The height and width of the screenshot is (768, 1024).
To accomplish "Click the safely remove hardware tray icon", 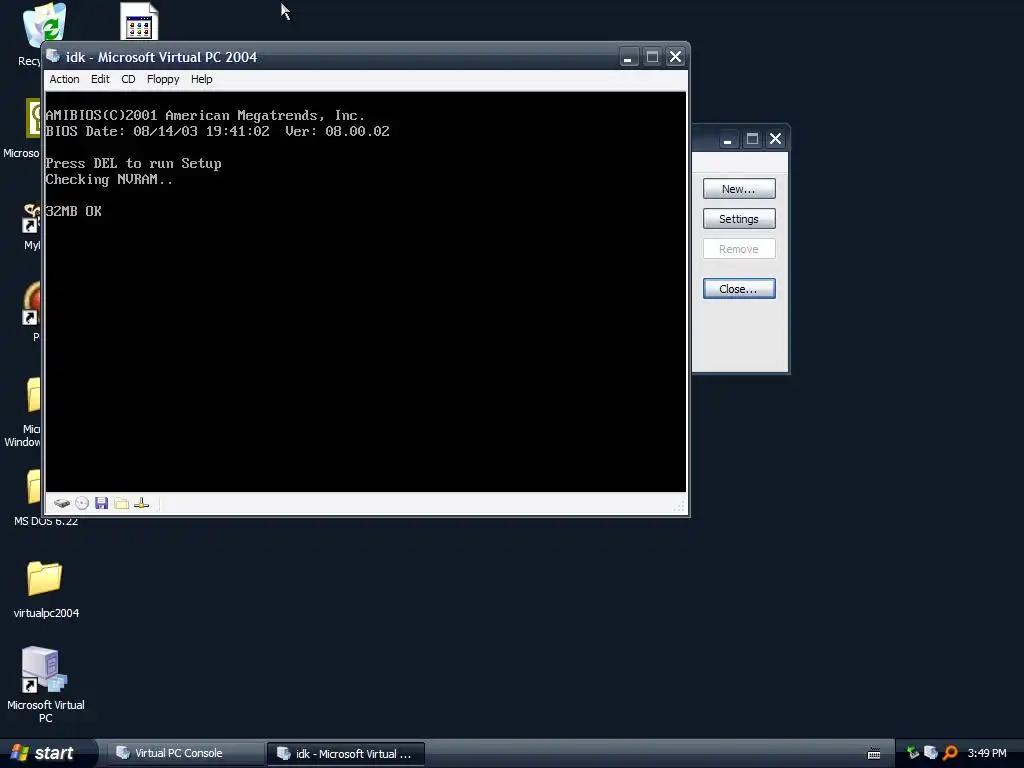I will [912, 753].
